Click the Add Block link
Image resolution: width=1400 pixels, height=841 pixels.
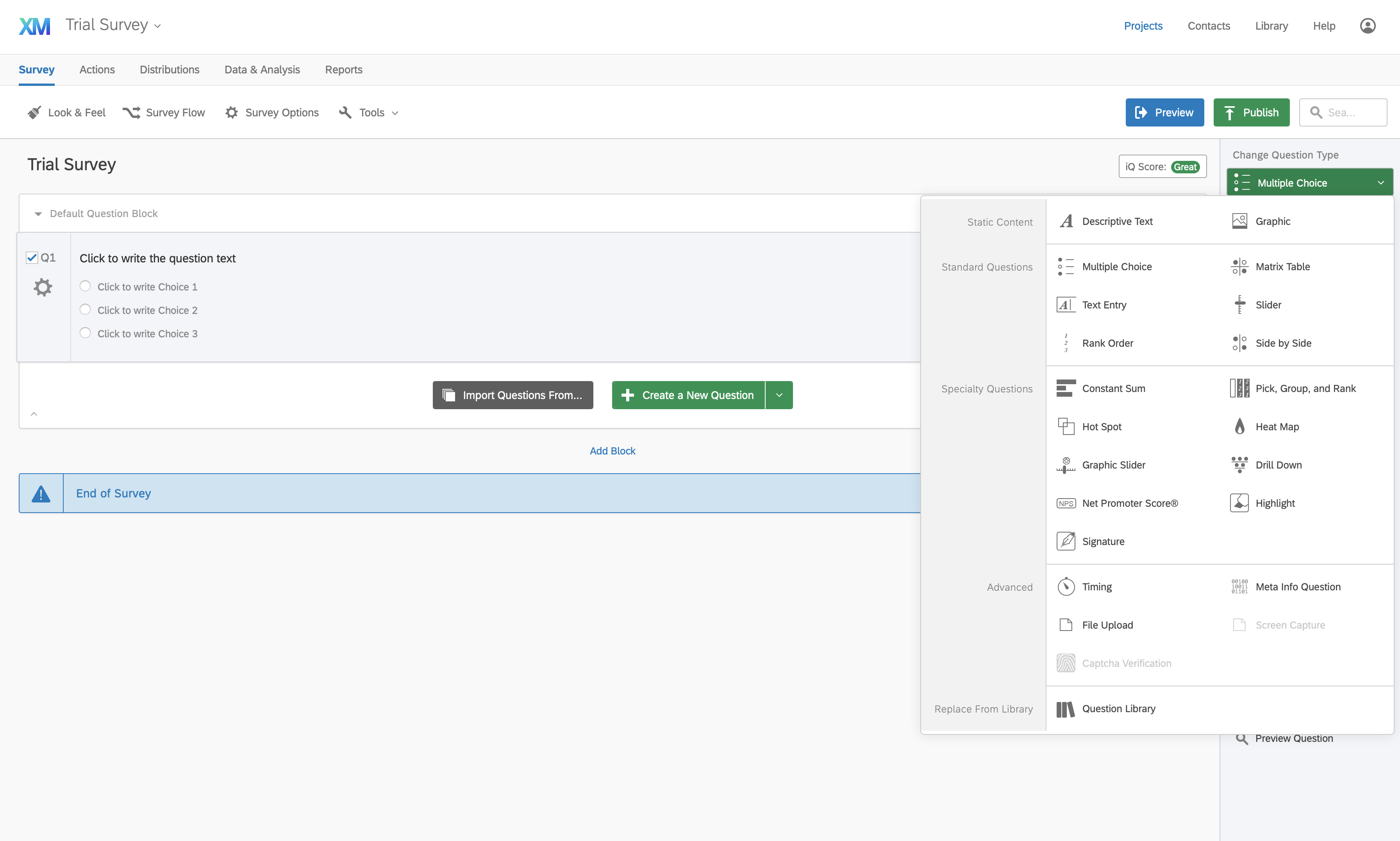(x=612, y=451)
